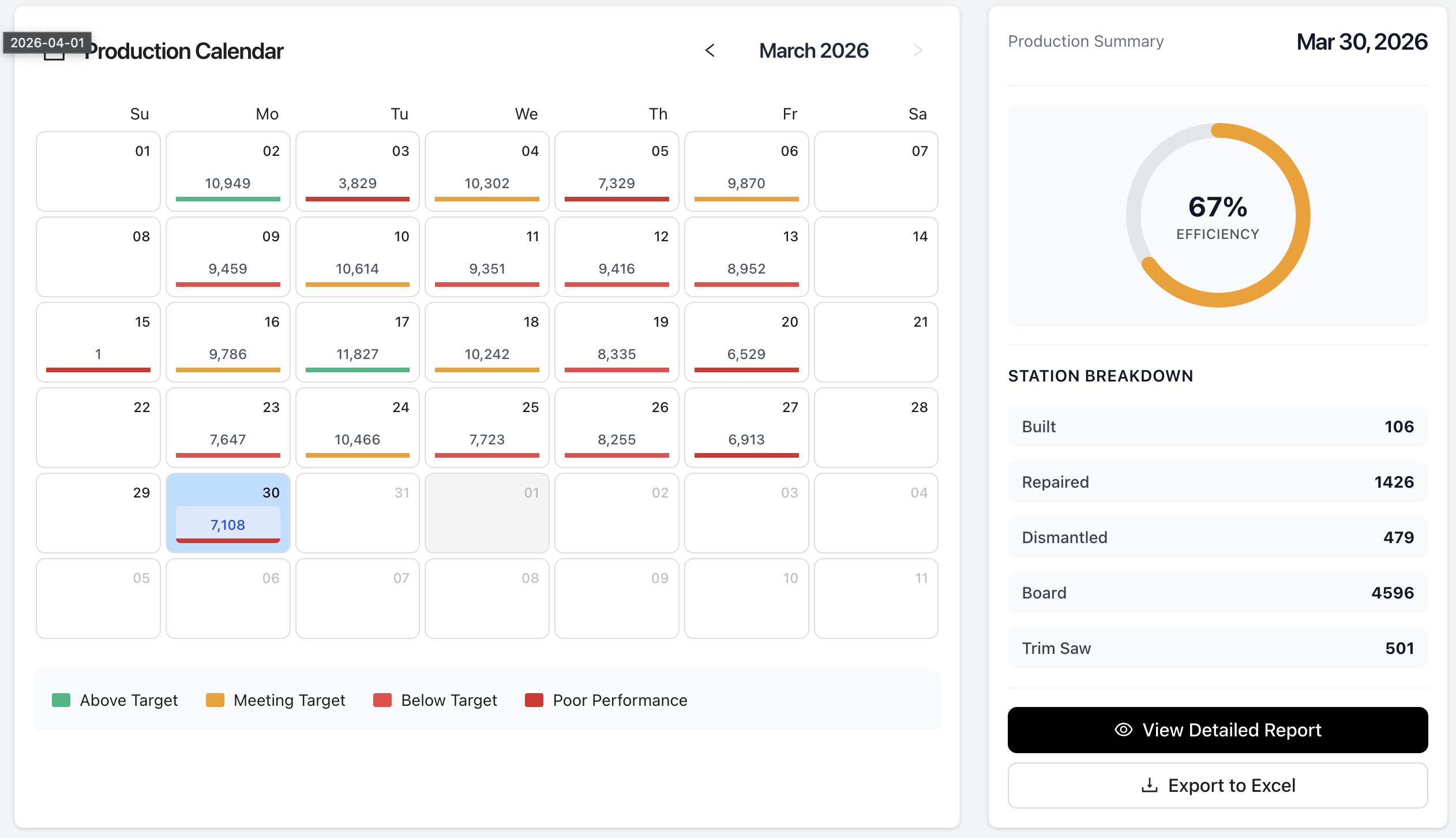
Task: Click the next month arrow
Action: (918, 51)
